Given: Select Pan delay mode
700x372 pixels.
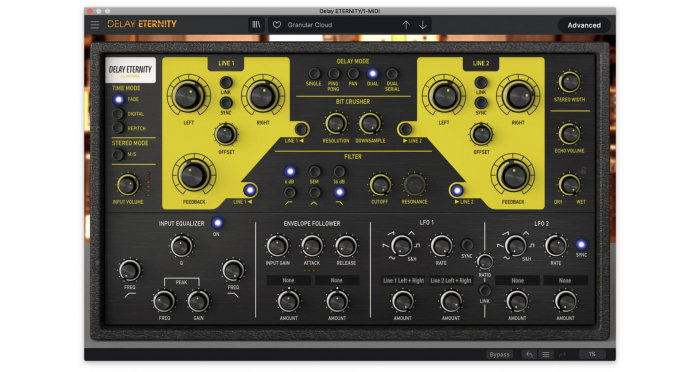Looking at the screenshot, I should [x=353, y=74].
